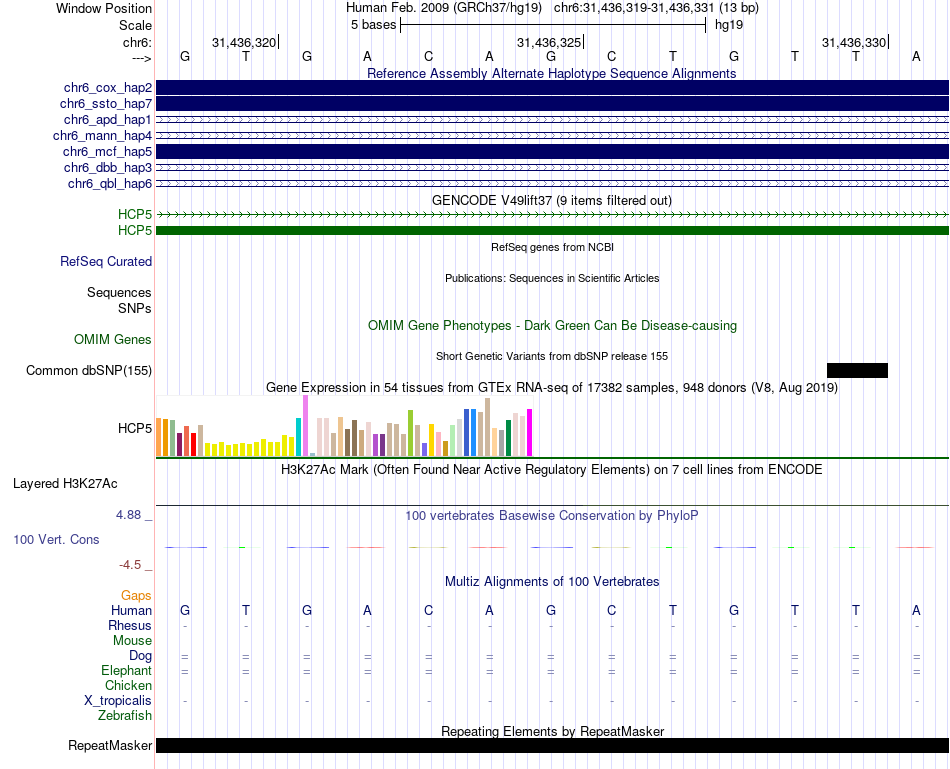This screenshot has width=950, height=769.
Task: Open the Layered H3K27Ac track label
Action: pyautogui.click(x=65, y=484)
